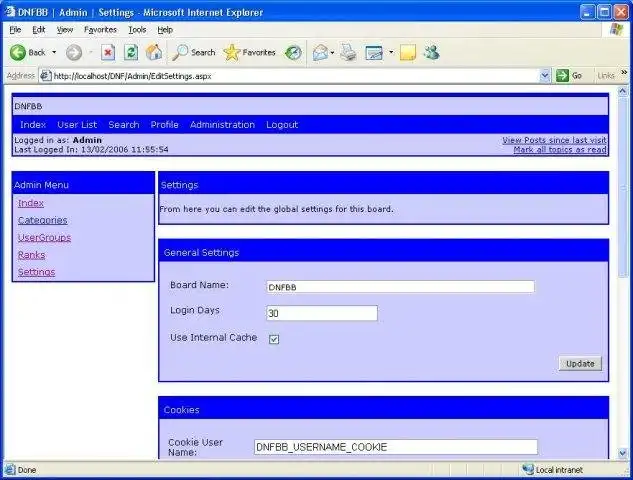Expand the Mail dropdown arrow
The image size is (633, 480).
(x=332, y=52)
